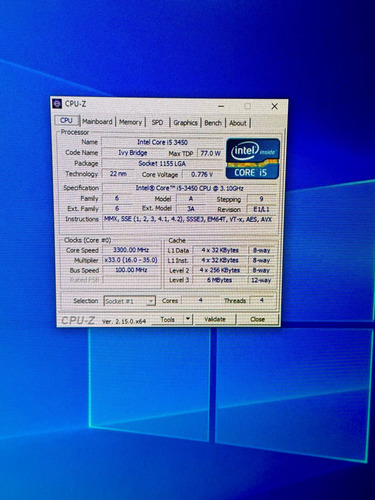This screenshot has height=500, width=375.
Task: Click the Cores value '4'
Action: click(201, 300)
